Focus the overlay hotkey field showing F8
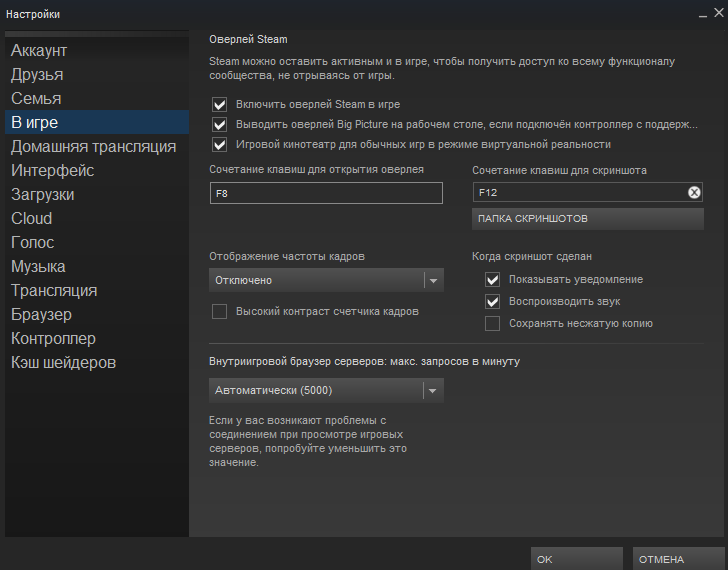 326,193
